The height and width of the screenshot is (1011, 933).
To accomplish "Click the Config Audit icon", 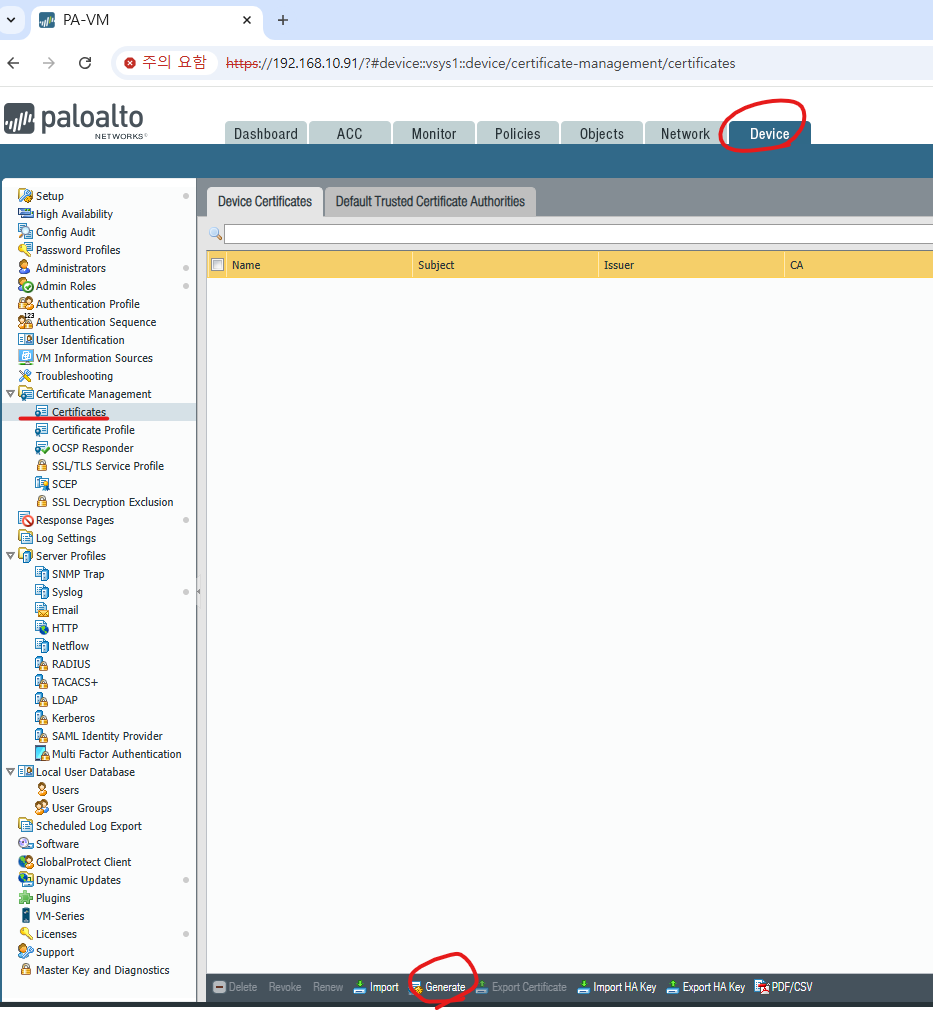I will pos(25,231).
